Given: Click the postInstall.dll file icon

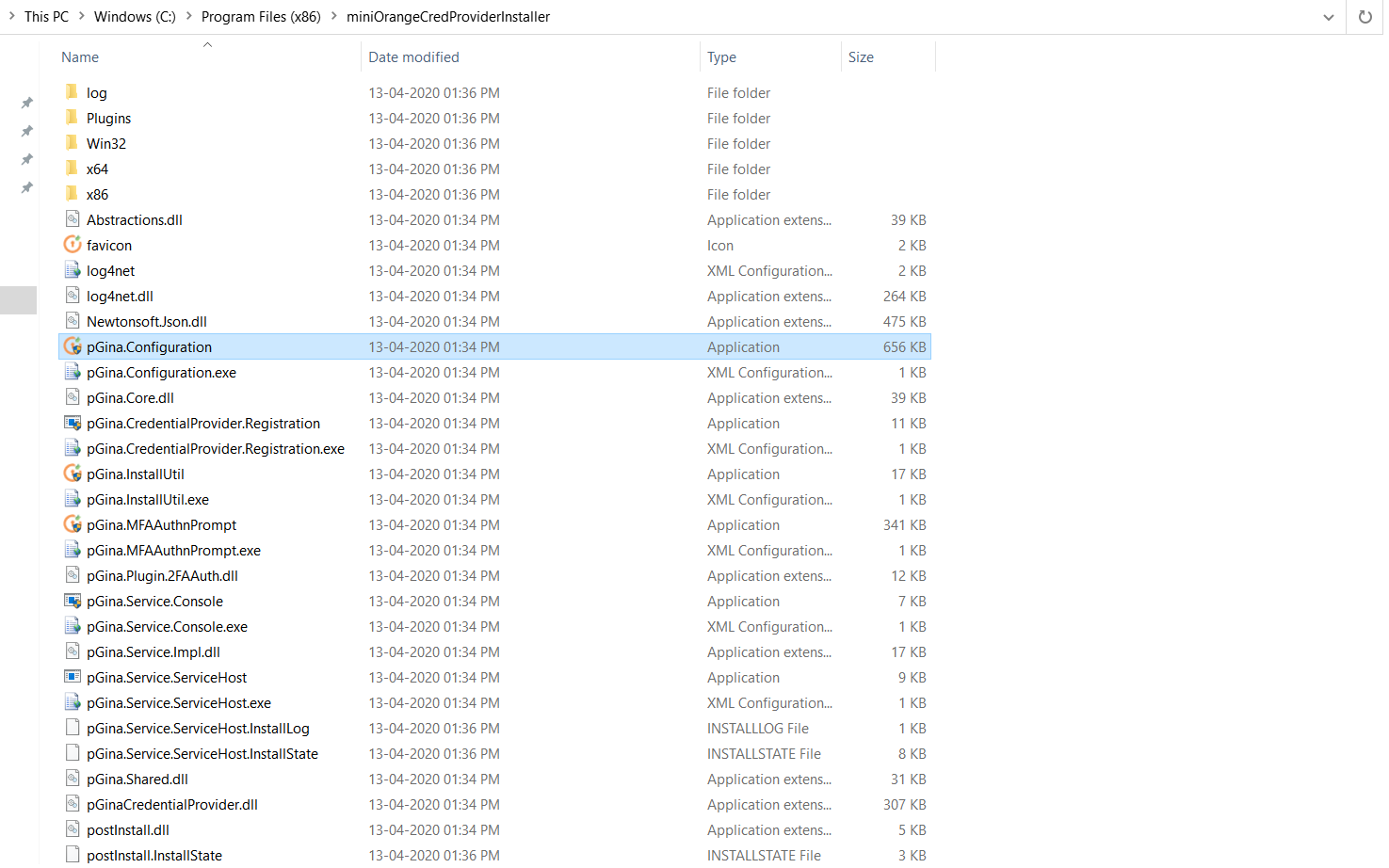Looking at the screenshot, I should point(73,829).
